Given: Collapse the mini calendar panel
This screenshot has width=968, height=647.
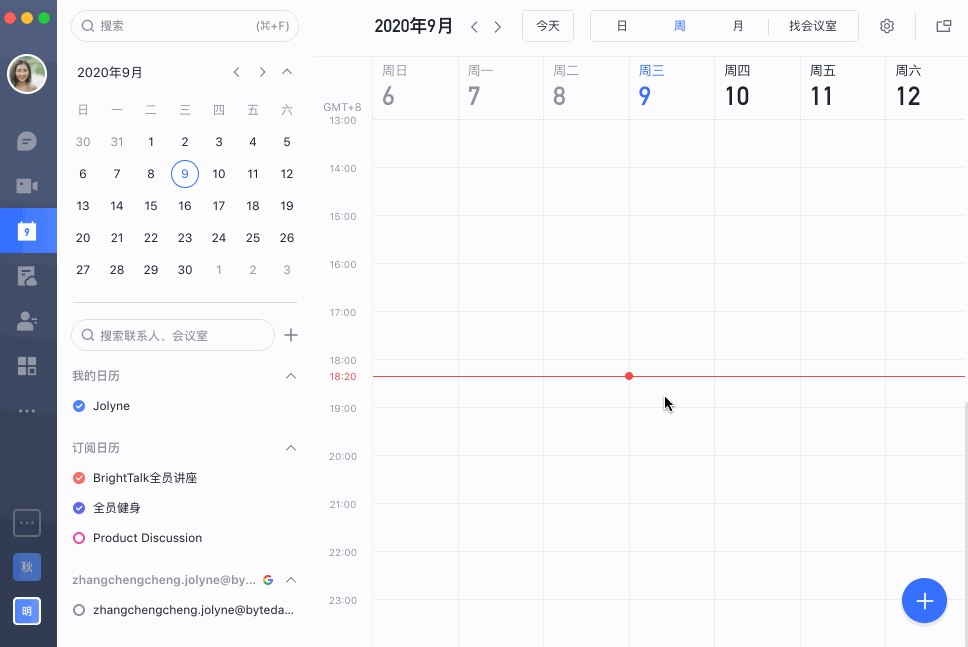Looking at the screenshot, I should (287, 72).
